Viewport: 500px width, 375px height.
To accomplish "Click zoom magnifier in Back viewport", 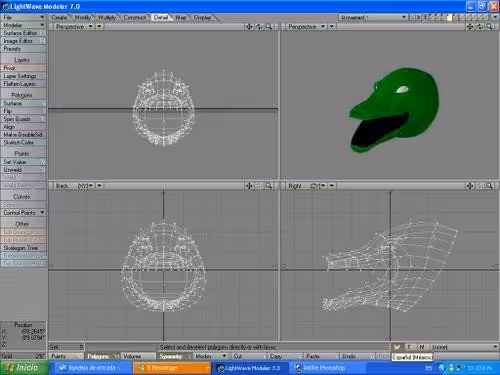I will [269, 186].
